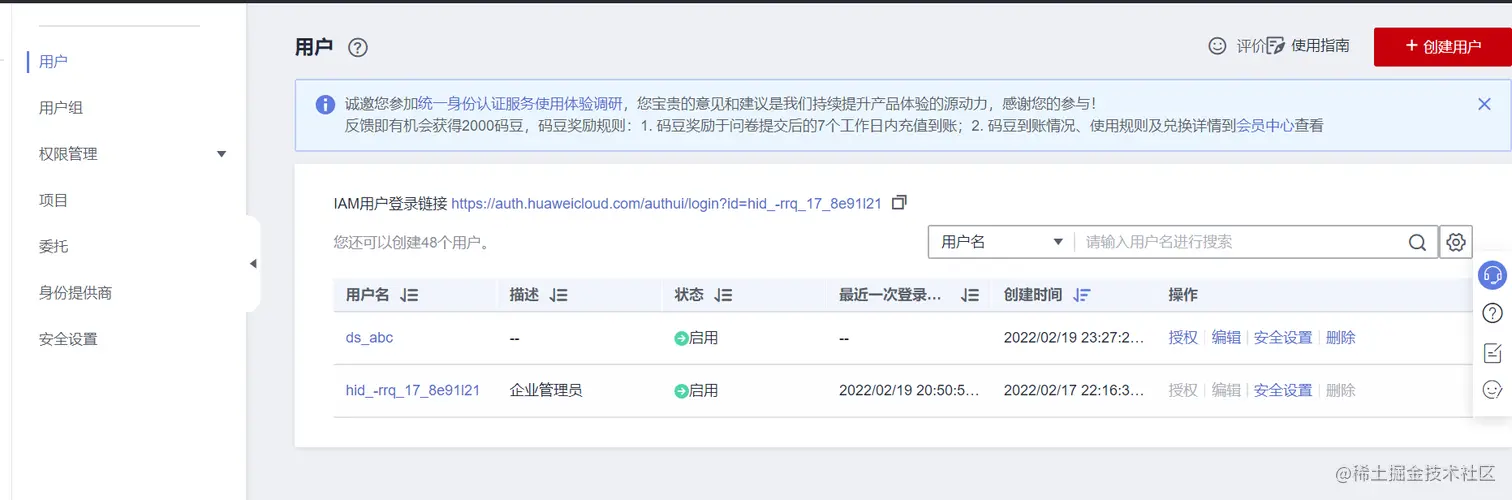Sort by 用户名 column icon
Screen dimensions: 1512x500
(x=408, y=296)
